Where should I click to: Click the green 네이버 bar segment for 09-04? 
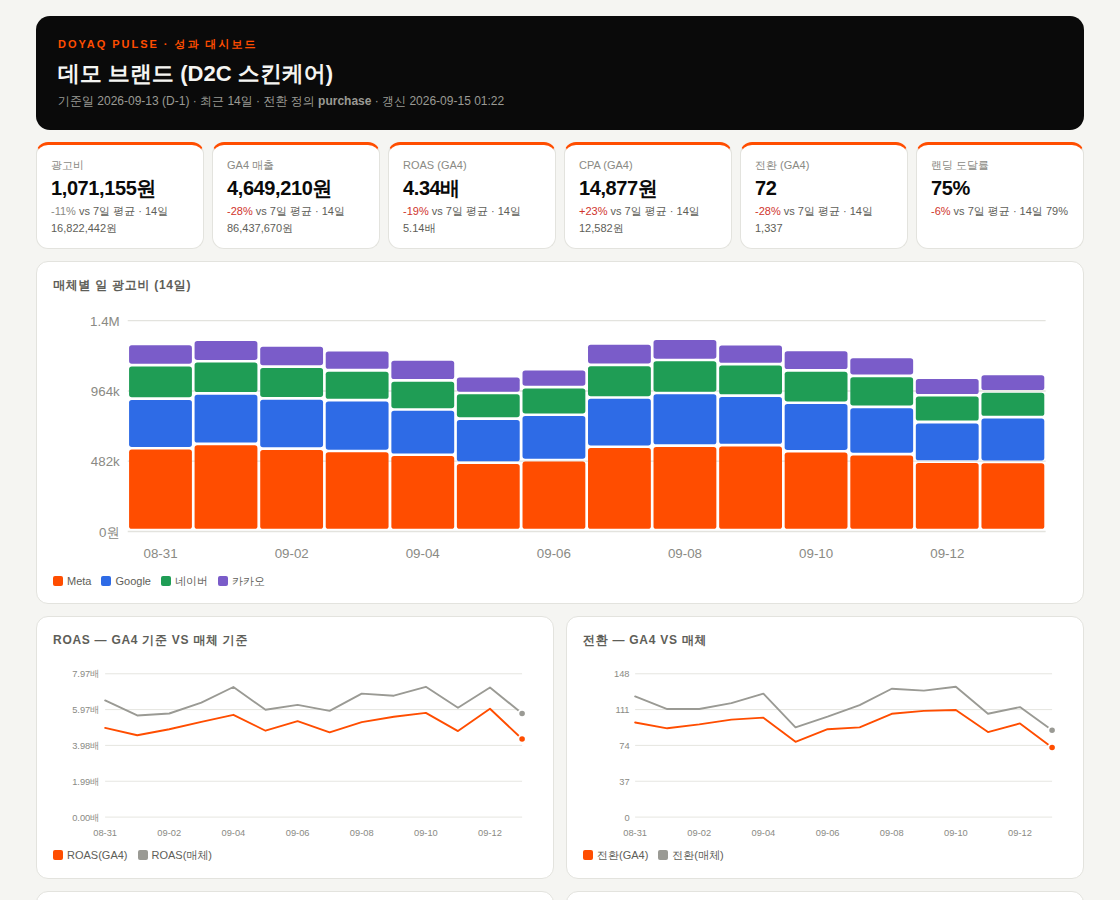click(x=423, y=395)
